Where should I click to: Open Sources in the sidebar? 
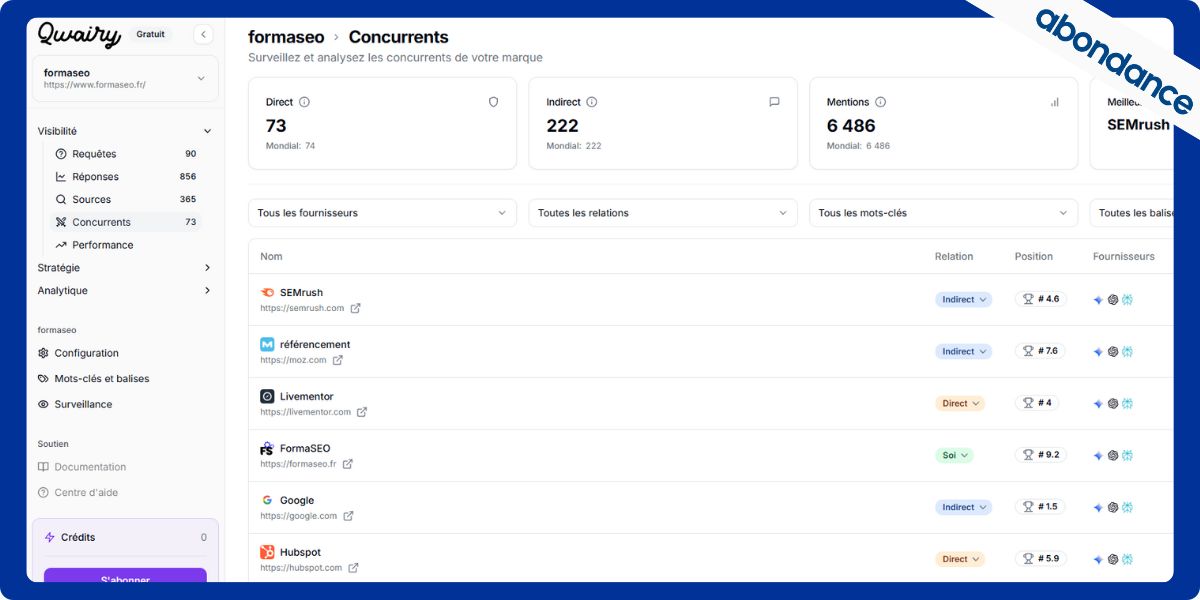[x=126, y=199]
